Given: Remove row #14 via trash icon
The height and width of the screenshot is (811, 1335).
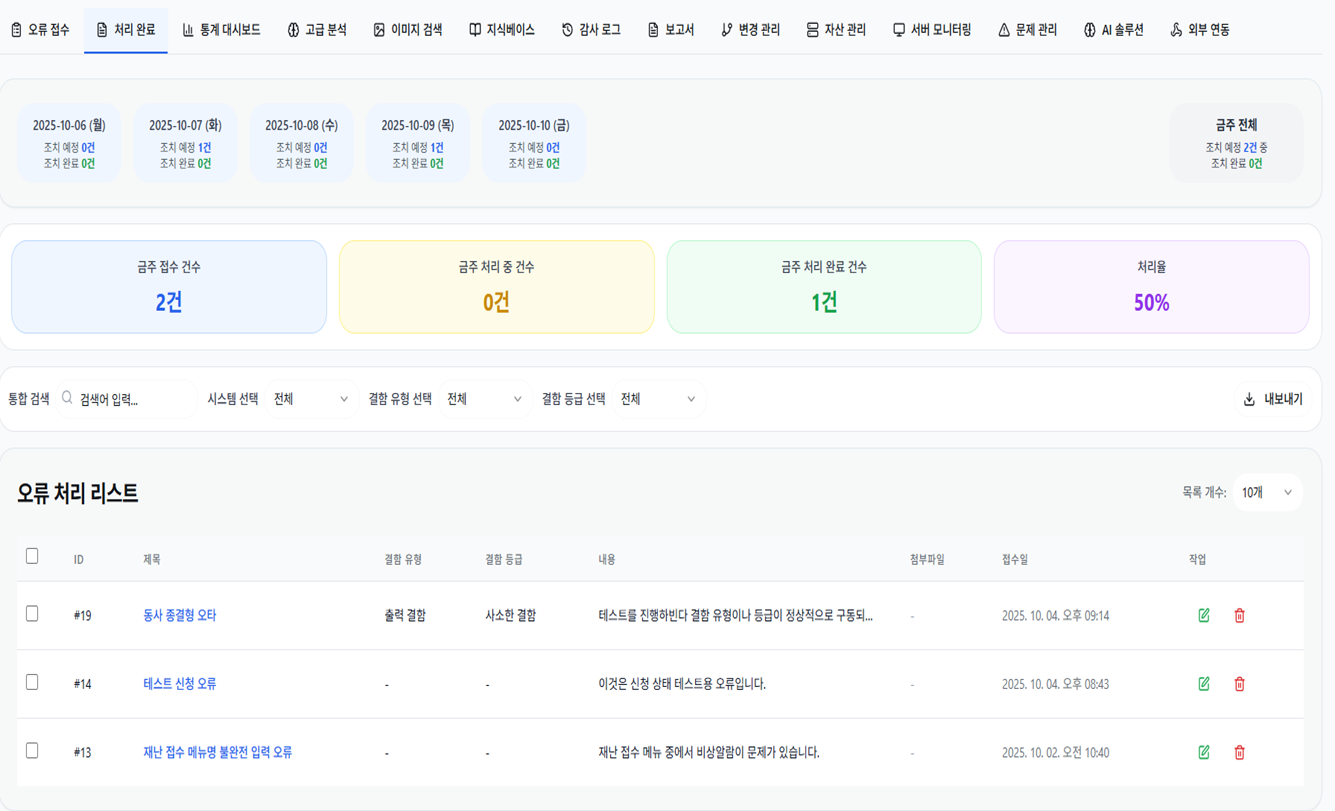Looking at the screenshot, I should pyautogui.click(x=1239, y=684).
